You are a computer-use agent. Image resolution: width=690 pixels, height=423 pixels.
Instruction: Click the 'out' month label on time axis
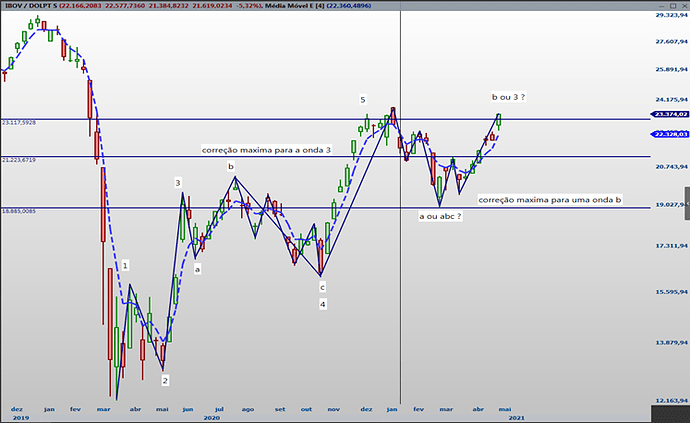pos(306,409)
